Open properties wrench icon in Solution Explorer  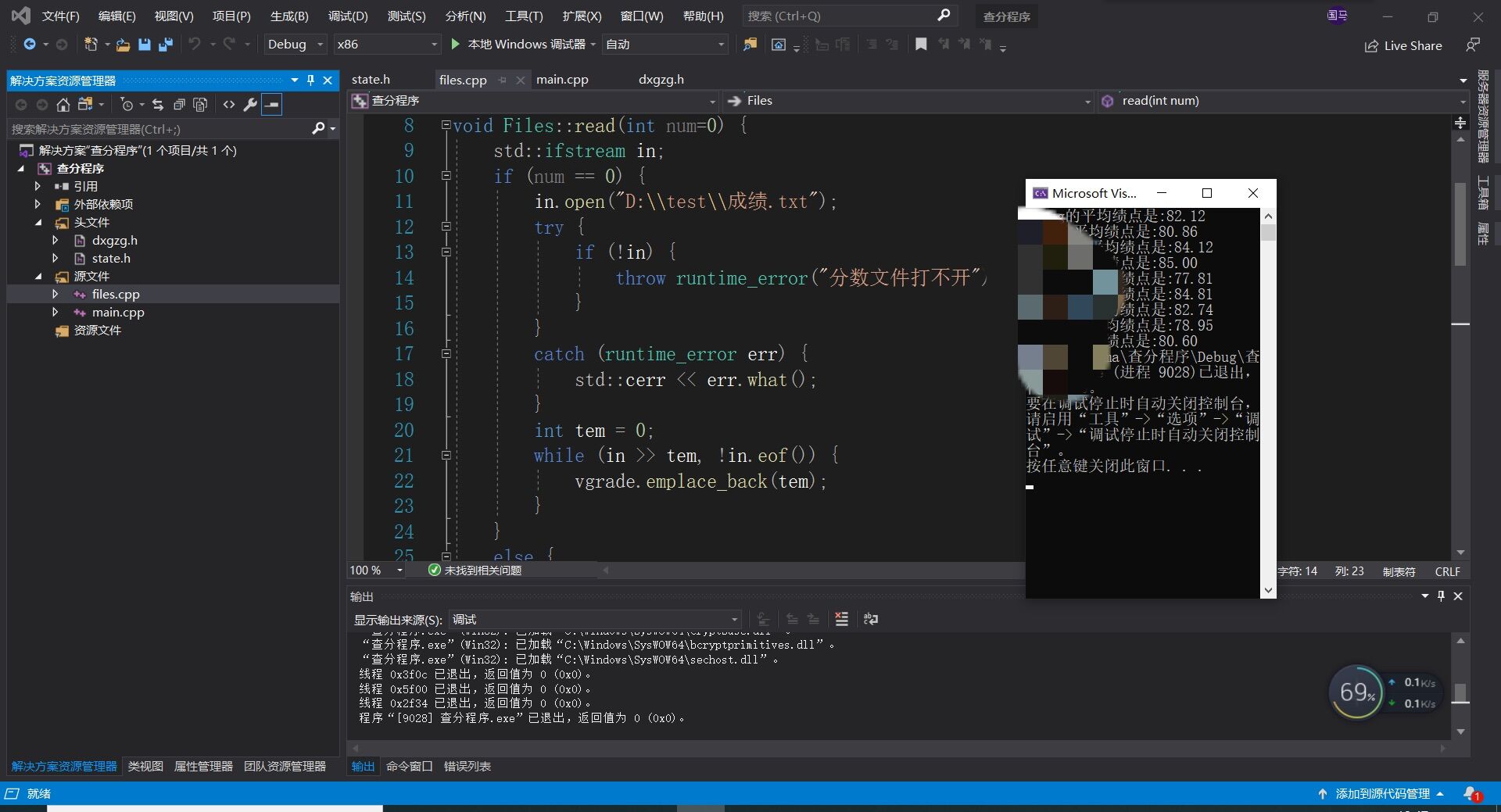coord(250,105)
